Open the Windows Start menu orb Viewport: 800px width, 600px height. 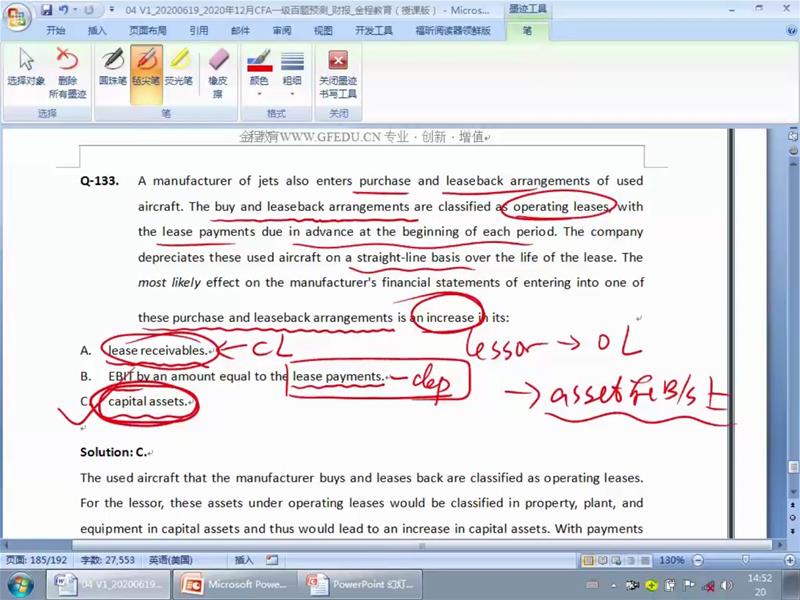pyautogui.click(x=20, y=585)
